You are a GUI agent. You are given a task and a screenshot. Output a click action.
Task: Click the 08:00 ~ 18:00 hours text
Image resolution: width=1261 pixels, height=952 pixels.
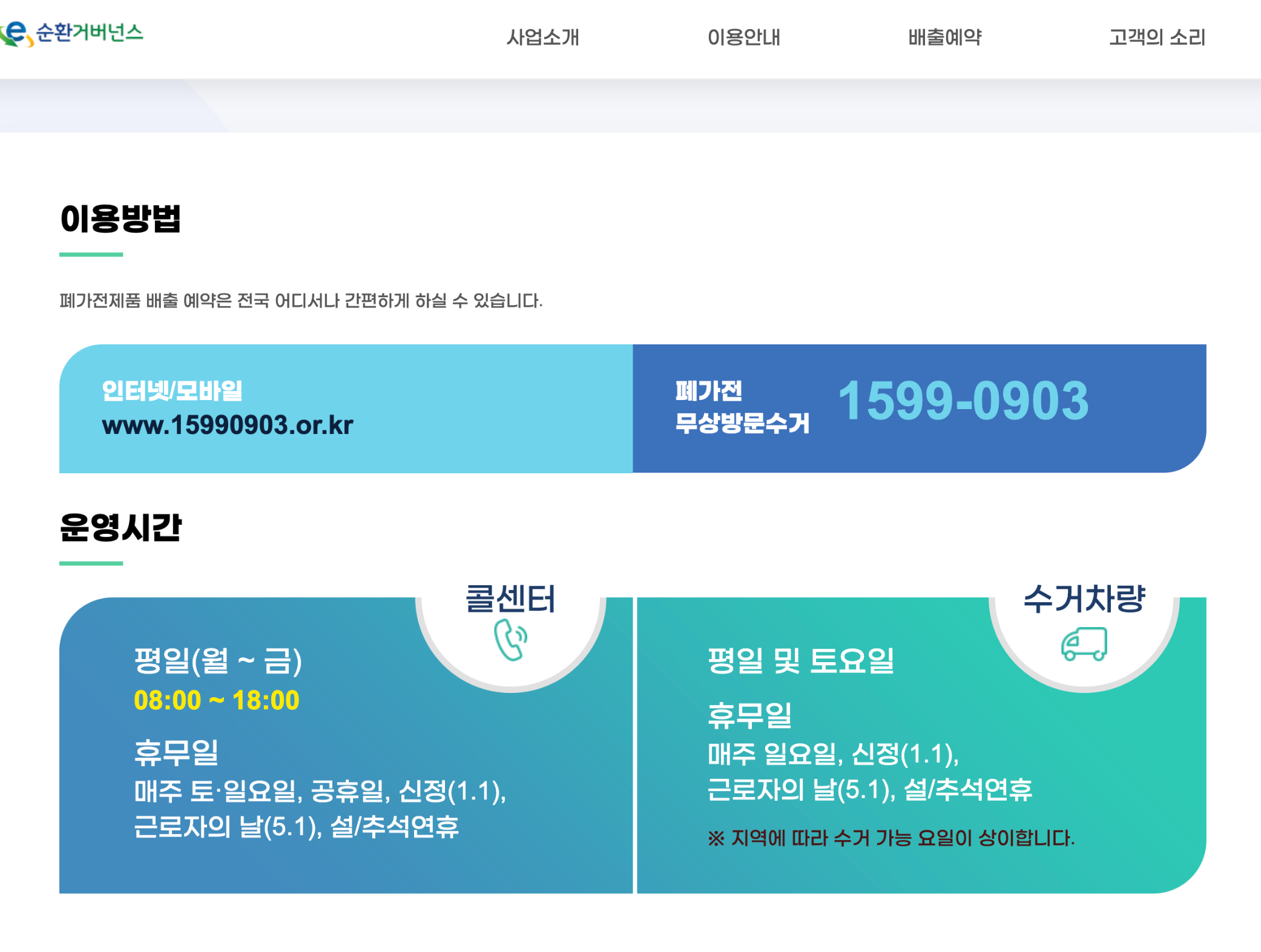[x=216, y=700]
